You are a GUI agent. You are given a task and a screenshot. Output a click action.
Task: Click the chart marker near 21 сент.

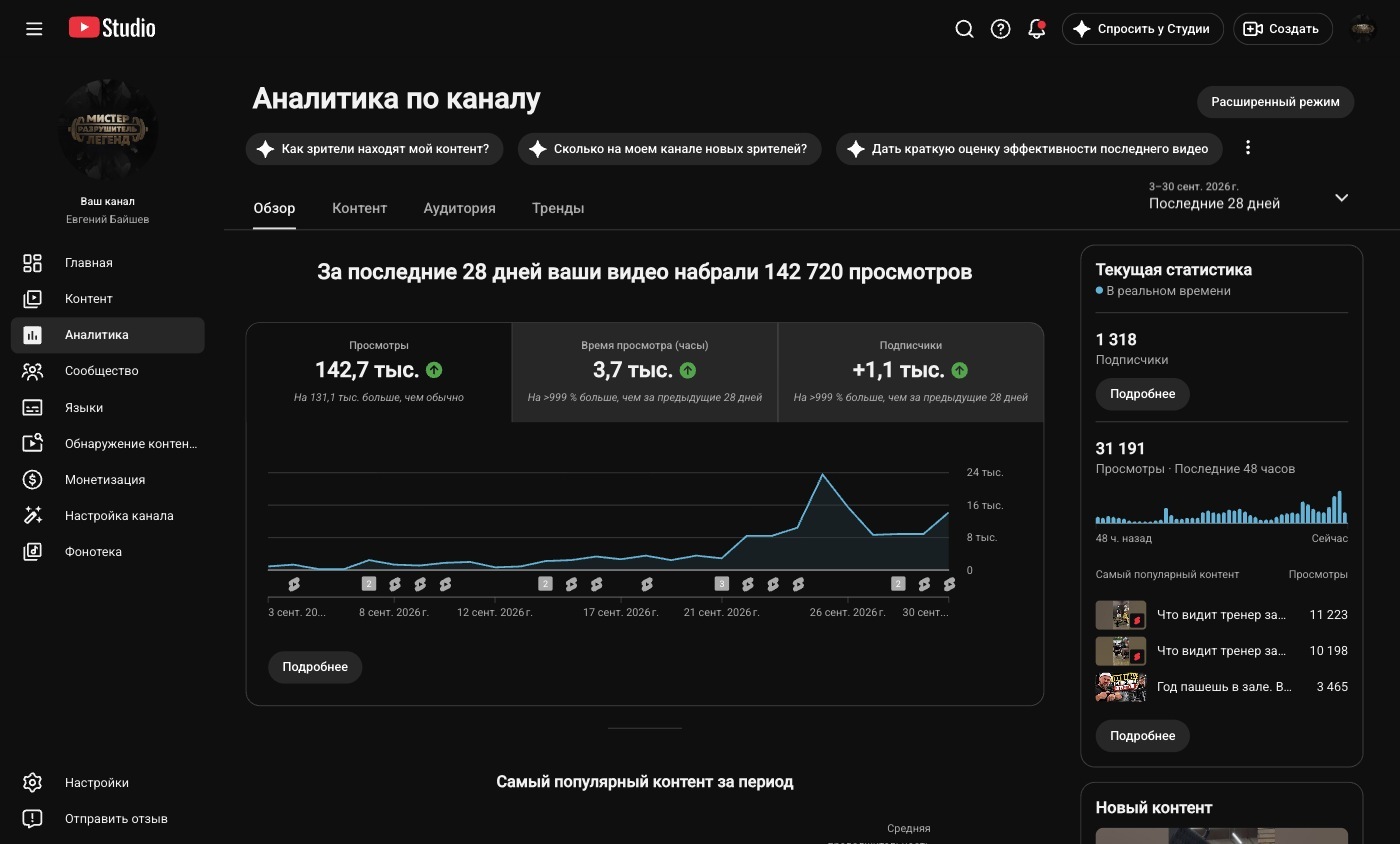(x=722, y=584)
